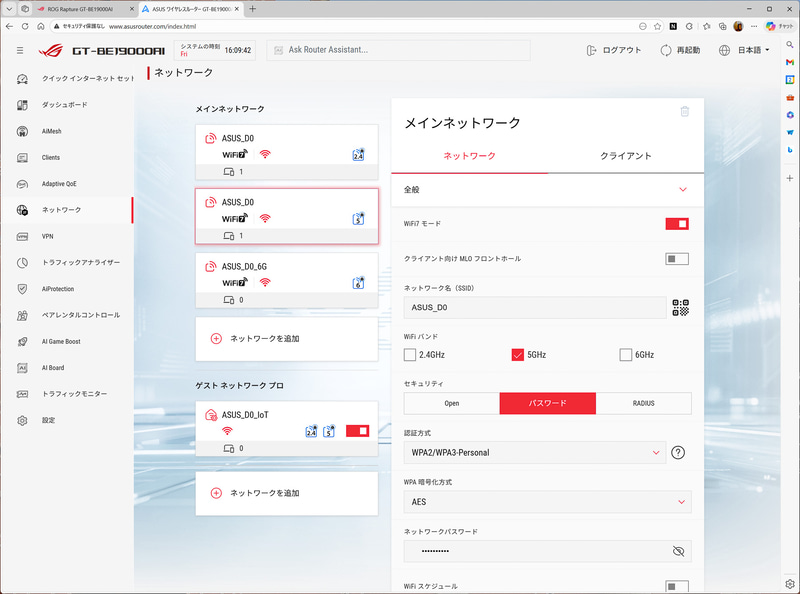Click the 2.4GHz band icon on first ASUS_D0
Screen dimensions: 800x594
coord(358,155)
